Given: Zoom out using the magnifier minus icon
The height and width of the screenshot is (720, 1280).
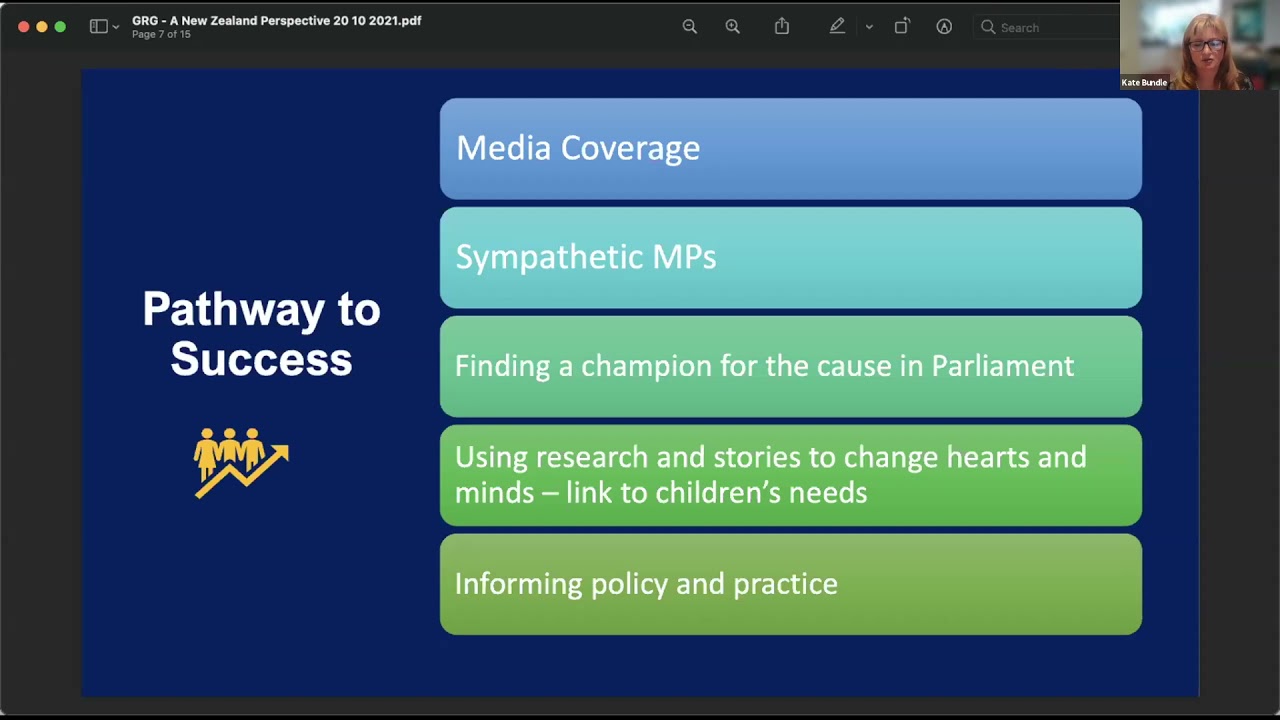Looking at the screenshot, I should point(690,27).
